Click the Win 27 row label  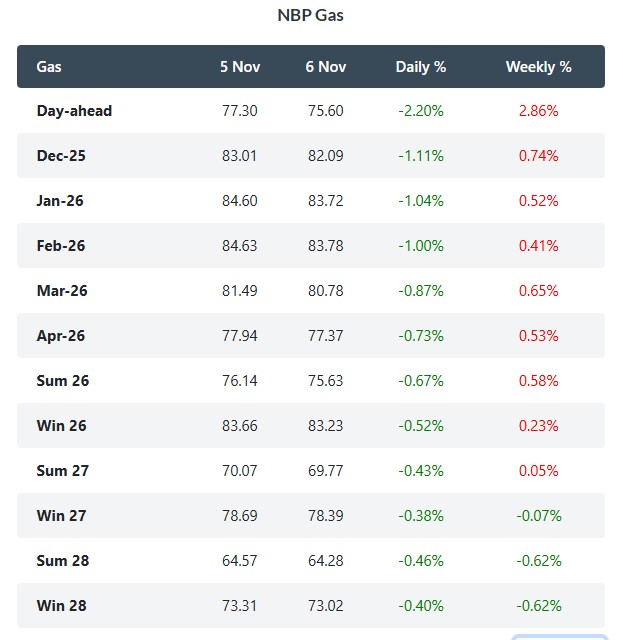click(x=61, y=516)
